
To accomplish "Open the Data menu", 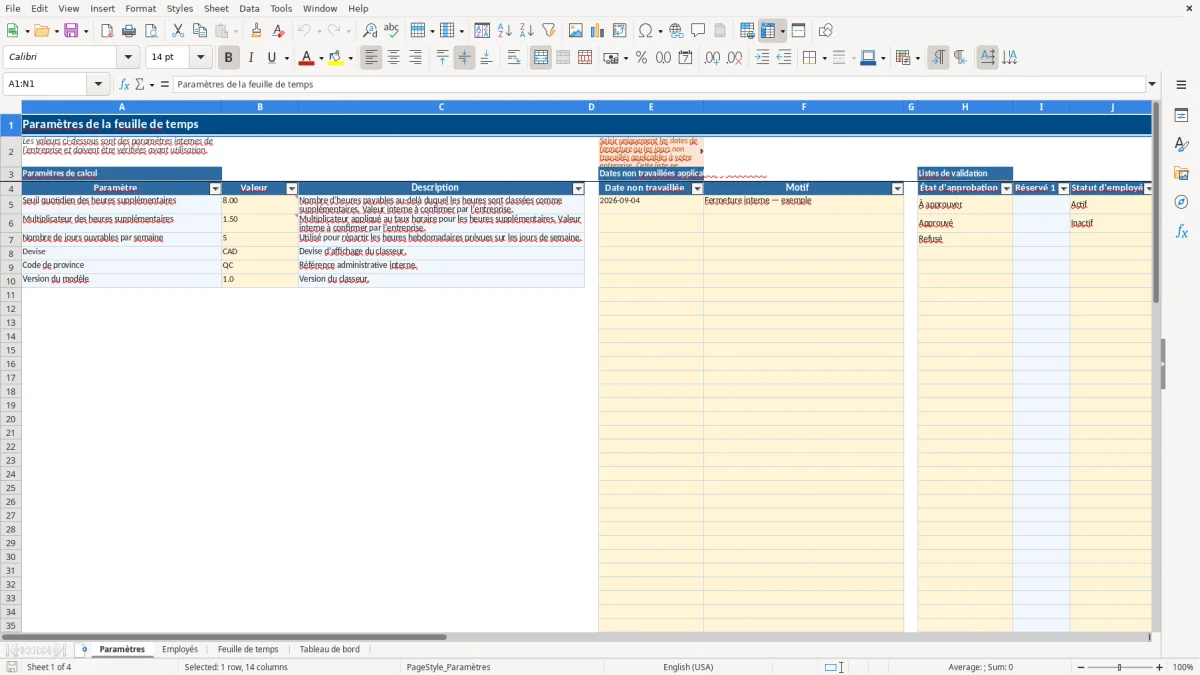I will [249, 8].
